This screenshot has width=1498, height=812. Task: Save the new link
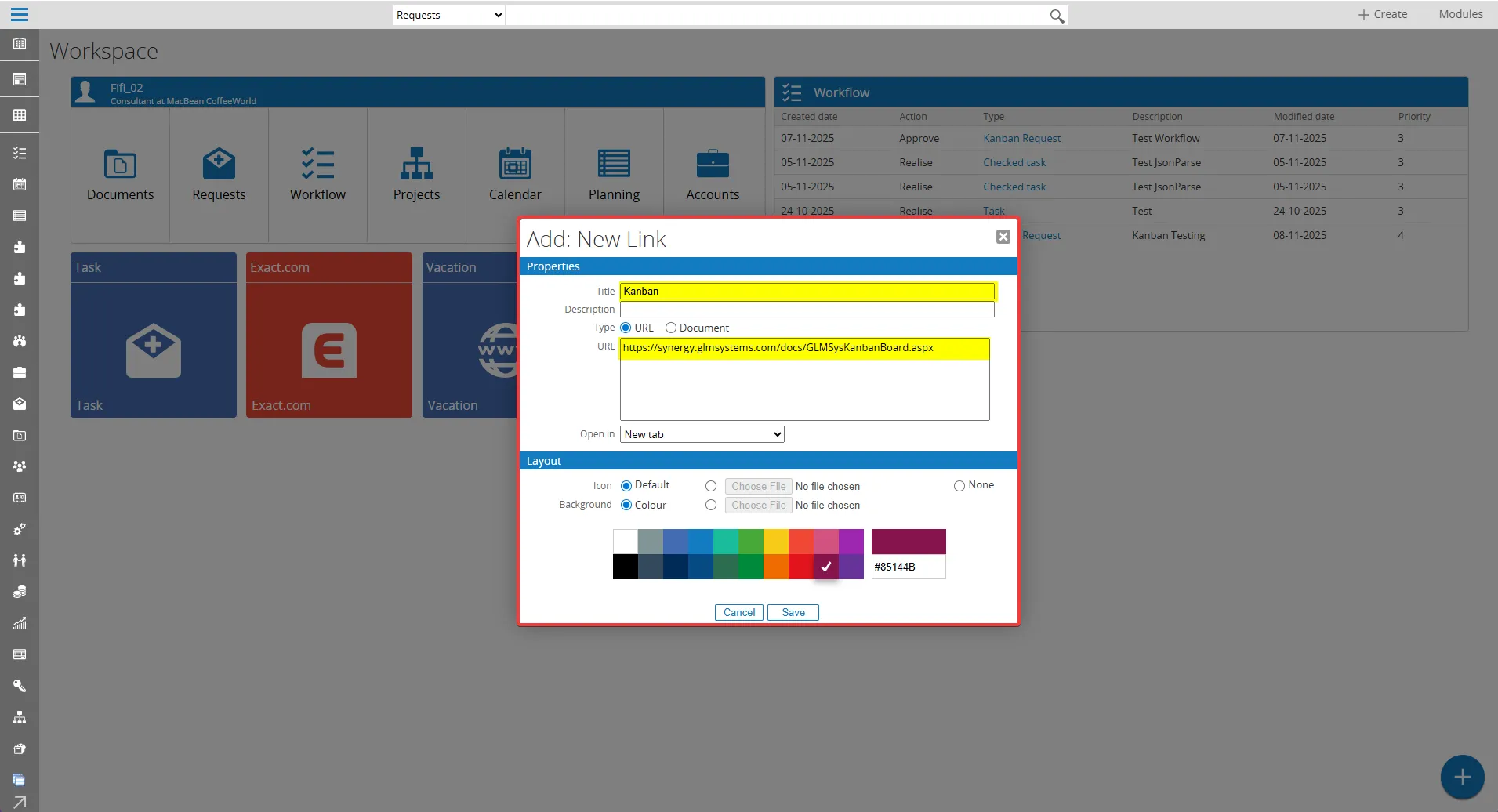pyautogui.click(x=793, y=612)
